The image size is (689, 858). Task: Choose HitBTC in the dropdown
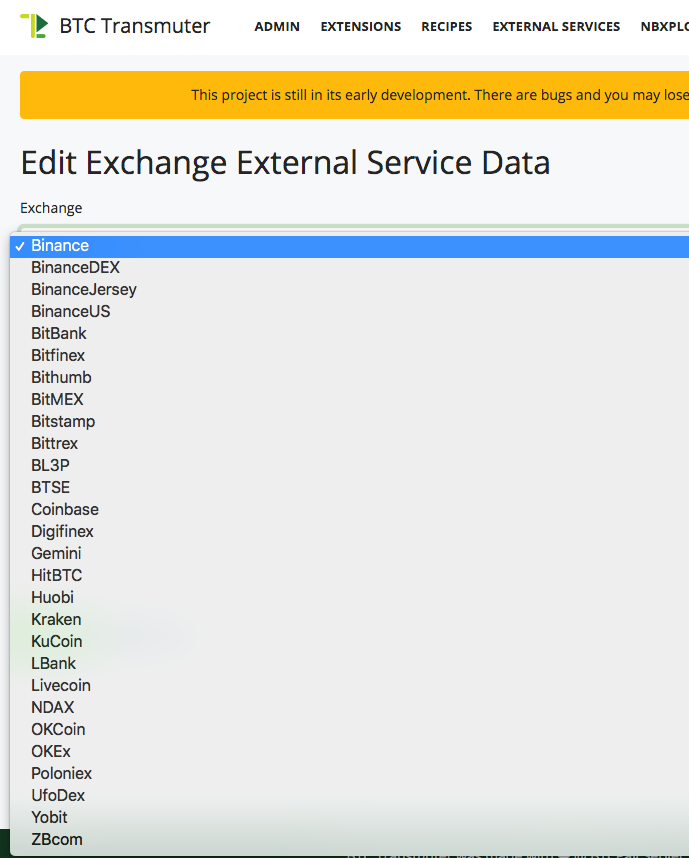(349, 576)
